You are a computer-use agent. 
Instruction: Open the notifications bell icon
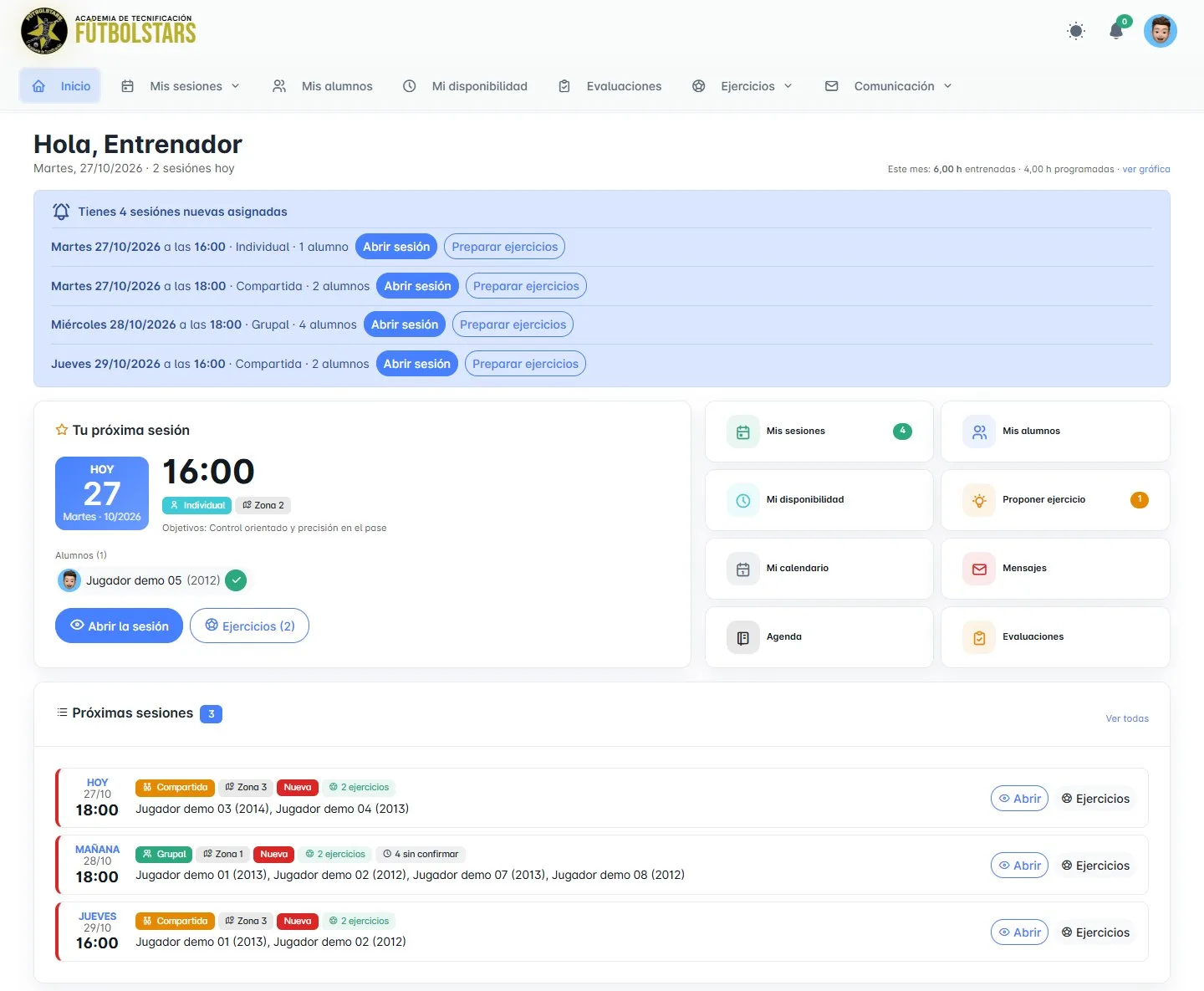[1116, 31]
